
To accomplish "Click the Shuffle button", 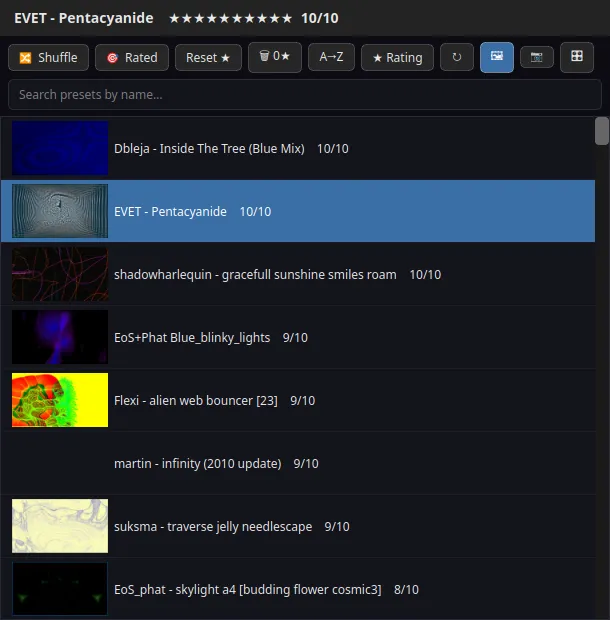I will point(48,58).
